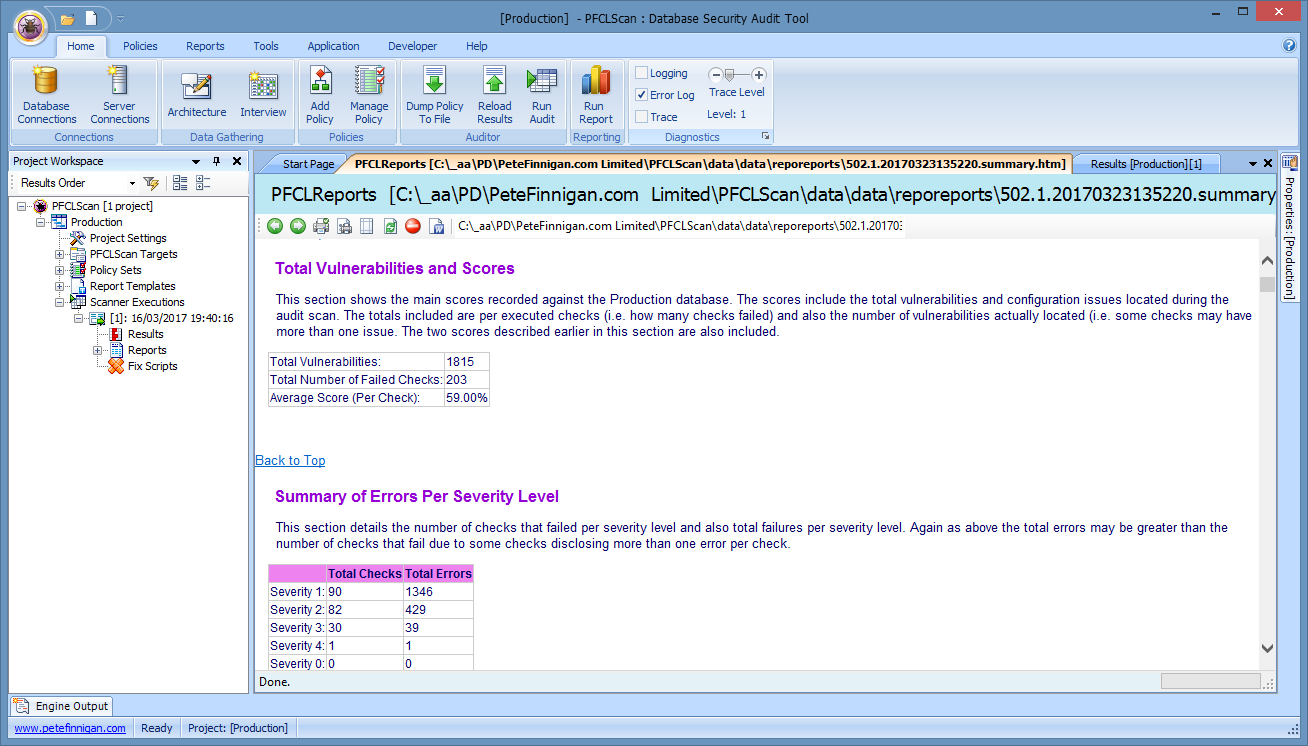Expand the Policy Sets node
The height and width of the screenshot is (746, 1308).
(x=60, y=270)
